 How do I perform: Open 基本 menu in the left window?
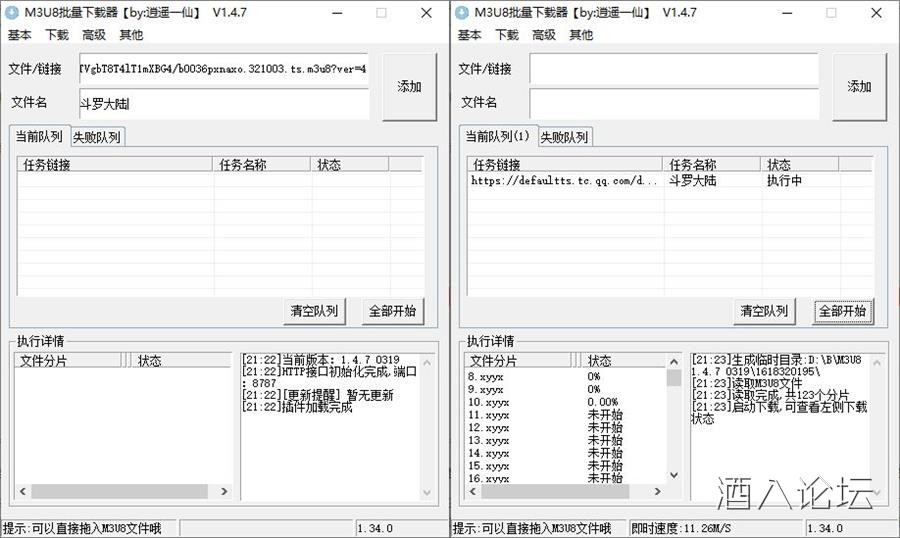coord(19,35)
